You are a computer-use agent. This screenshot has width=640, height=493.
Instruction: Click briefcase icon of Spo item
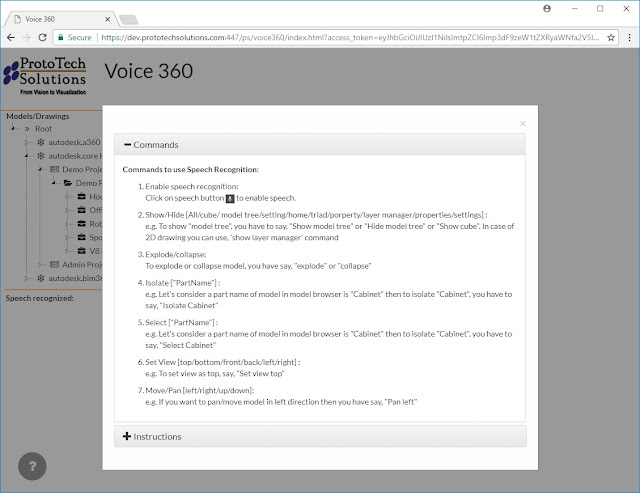click(x=82, y=237)
